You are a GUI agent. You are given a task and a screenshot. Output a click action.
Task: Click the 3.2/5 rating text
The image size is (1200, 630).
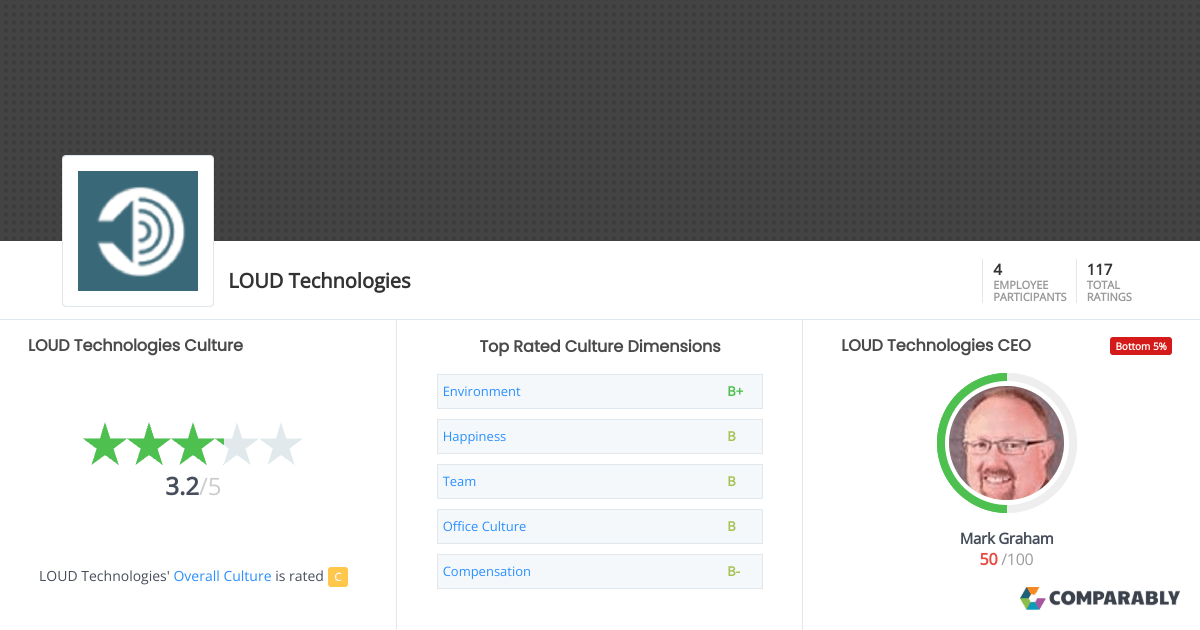193,487
